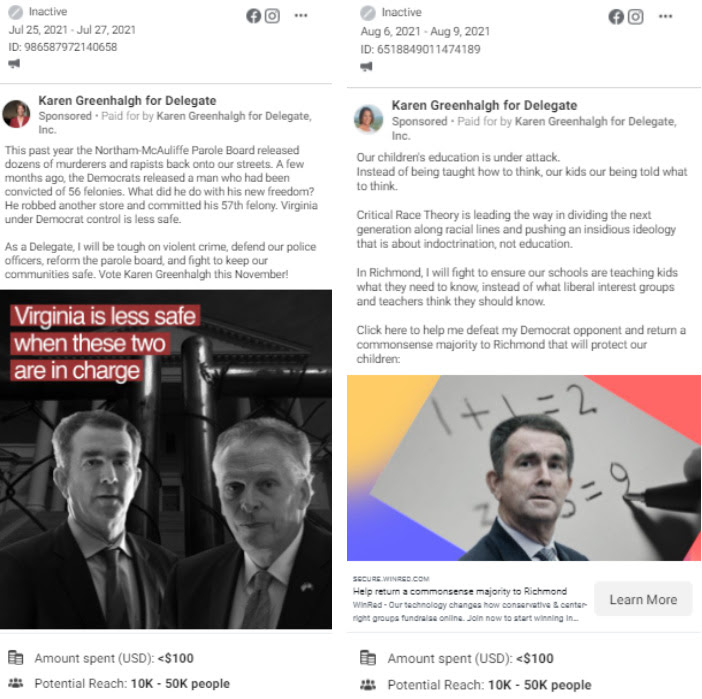Click Learn More button
Screen dimensions: 702x699
tap(643, 599)
